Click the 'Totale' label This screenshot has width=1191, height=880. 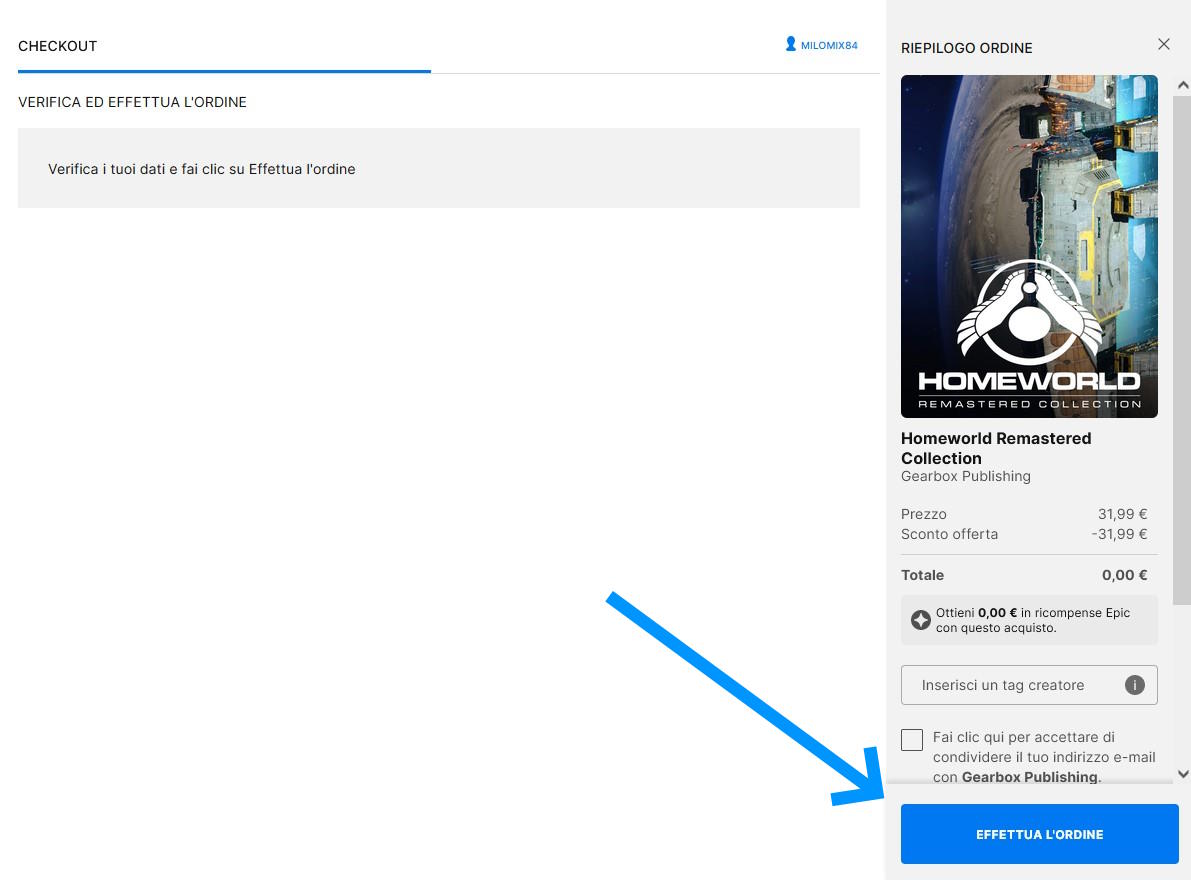922,575
